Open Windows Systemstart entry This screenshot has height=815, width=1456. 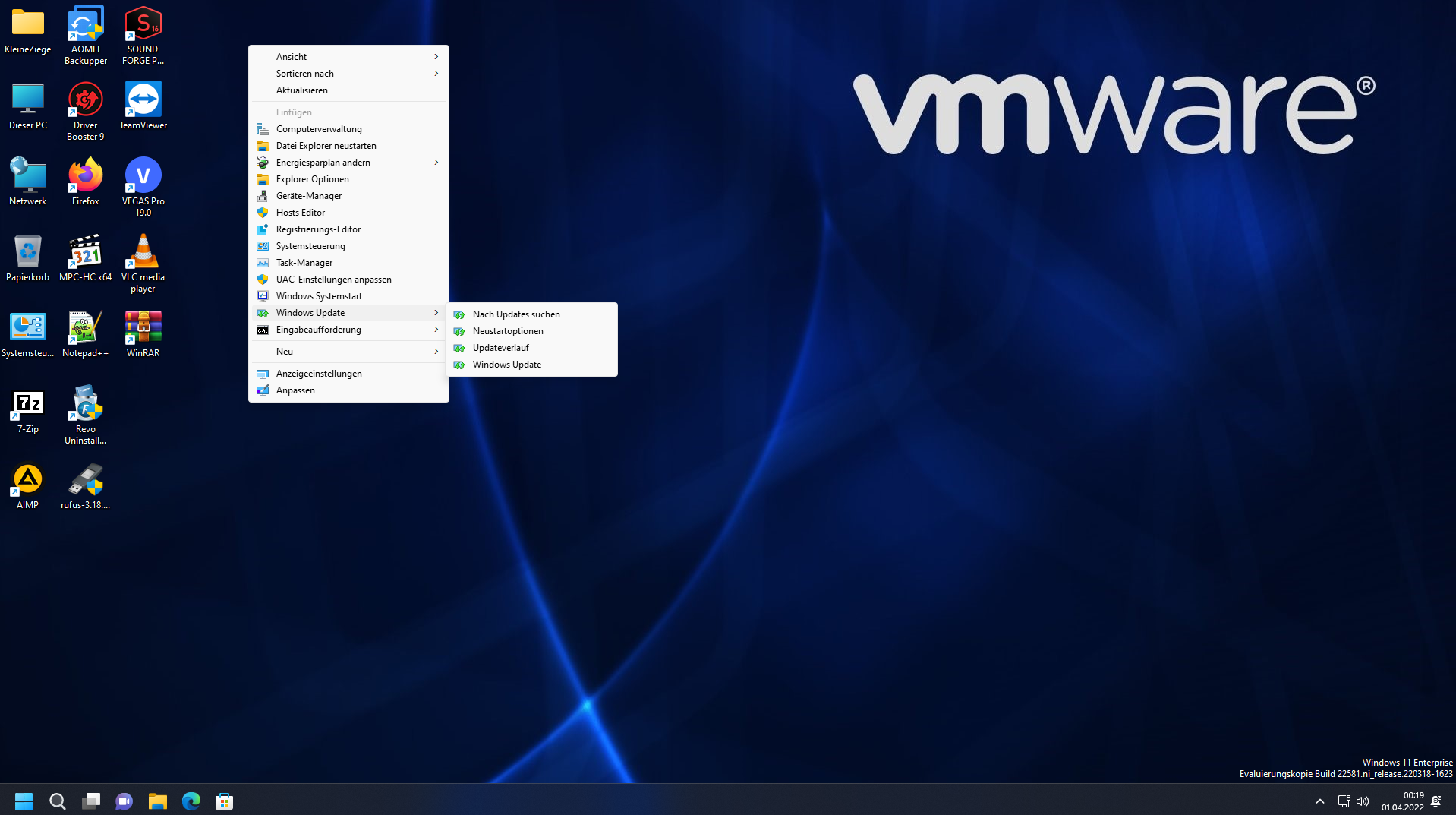(348, 296)
